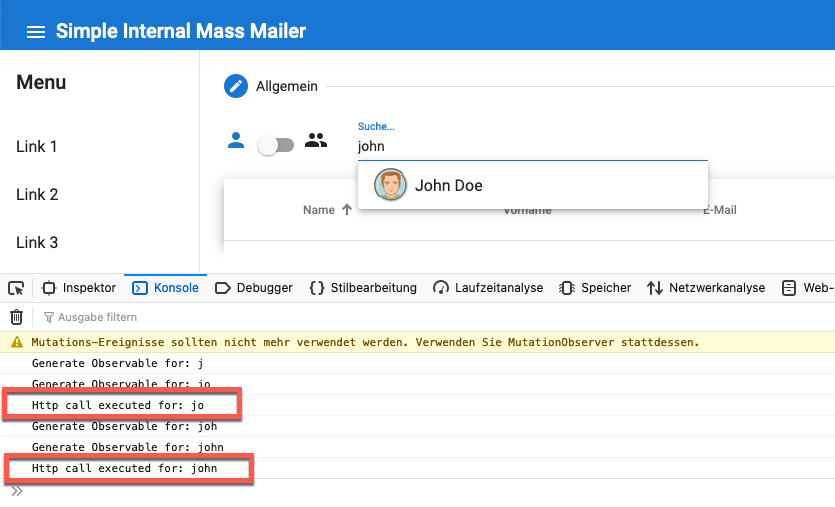Select John Doe from the suggestion dropdown

pyautogui.click(x=448, y=185)
